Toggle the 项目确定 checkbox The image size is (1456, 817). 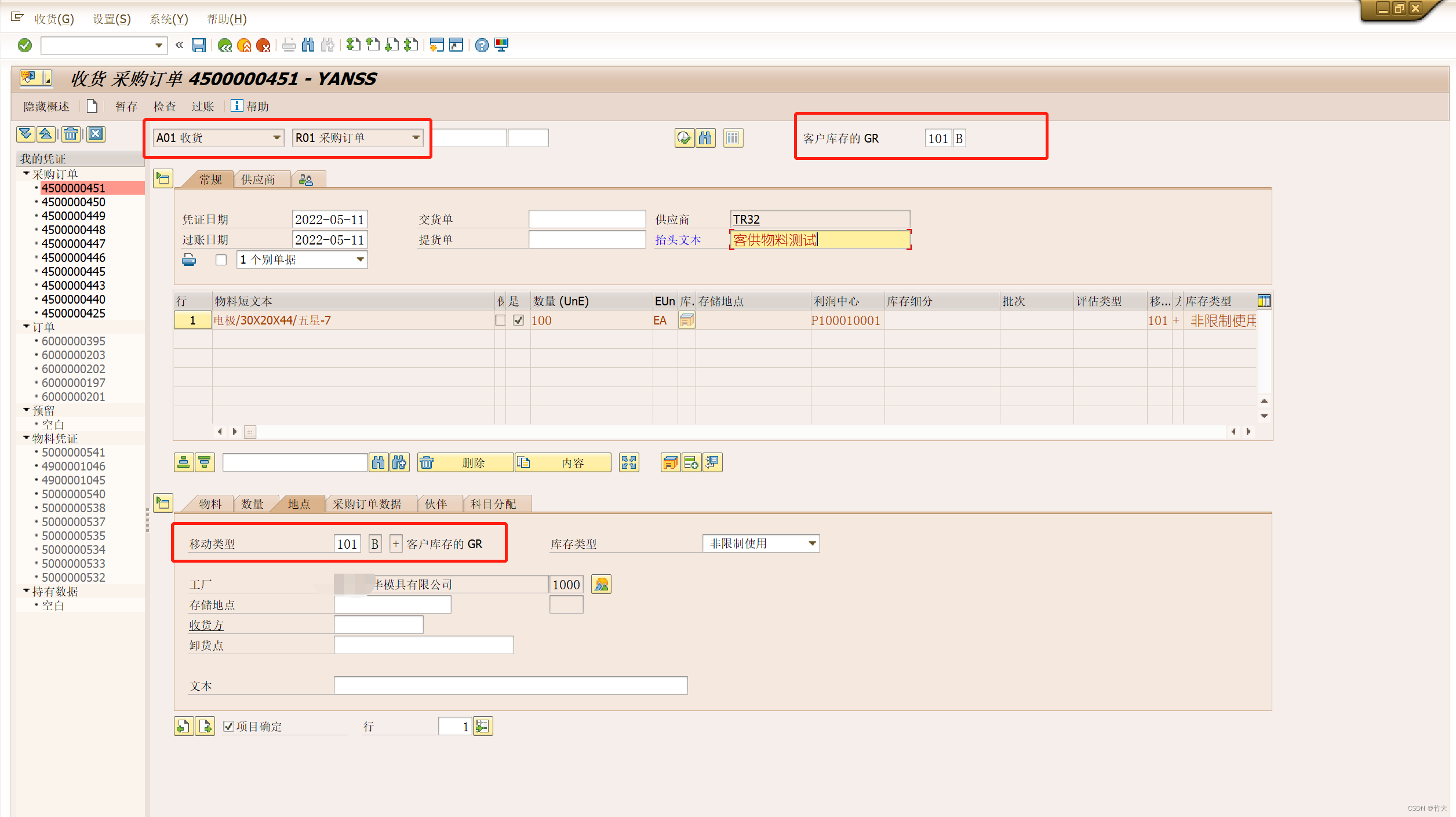click(x=229, y=726)
